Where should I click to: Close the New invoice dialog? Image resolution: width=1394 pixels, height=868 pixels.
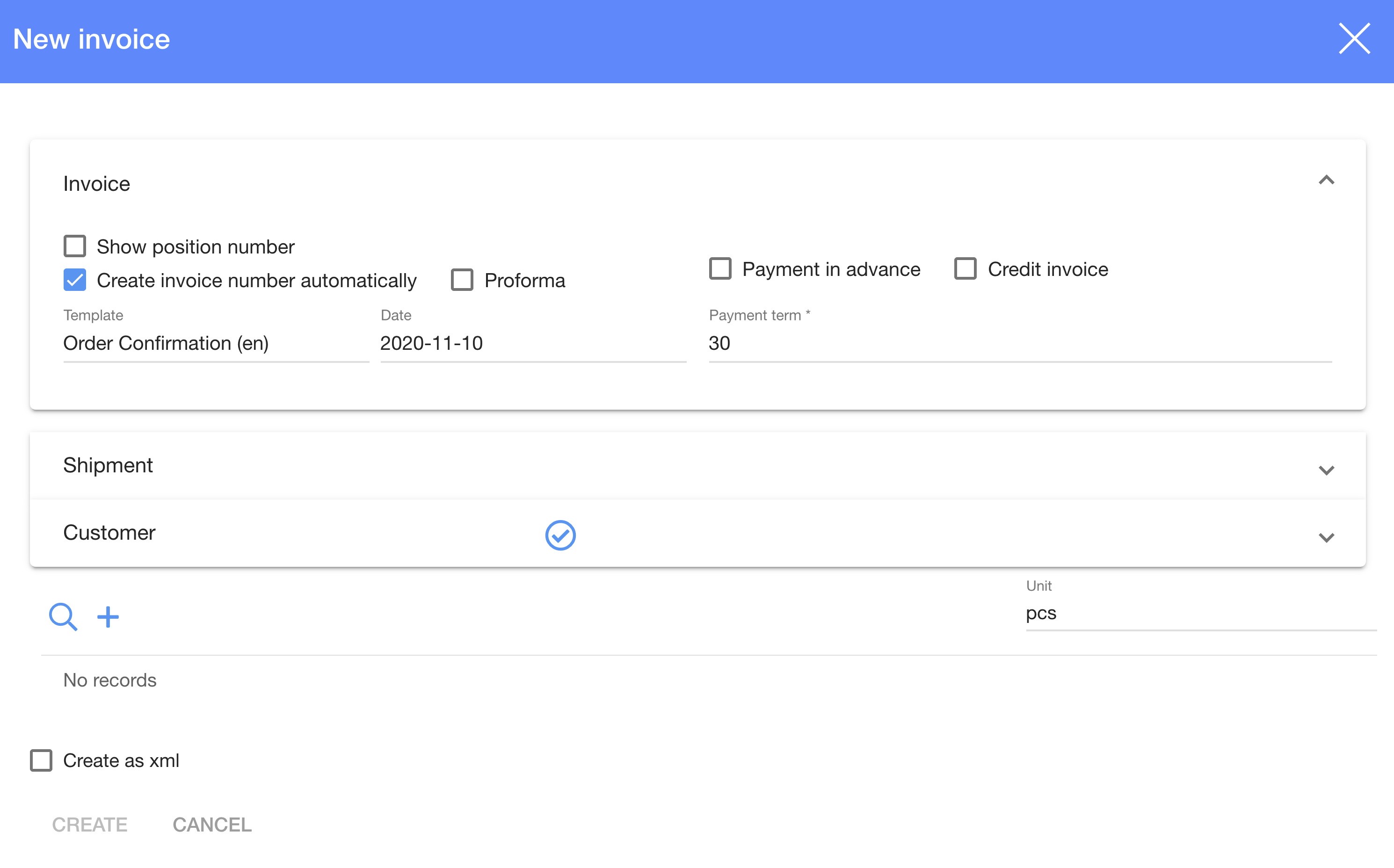pyautogui.click(x=1354, y=39)
